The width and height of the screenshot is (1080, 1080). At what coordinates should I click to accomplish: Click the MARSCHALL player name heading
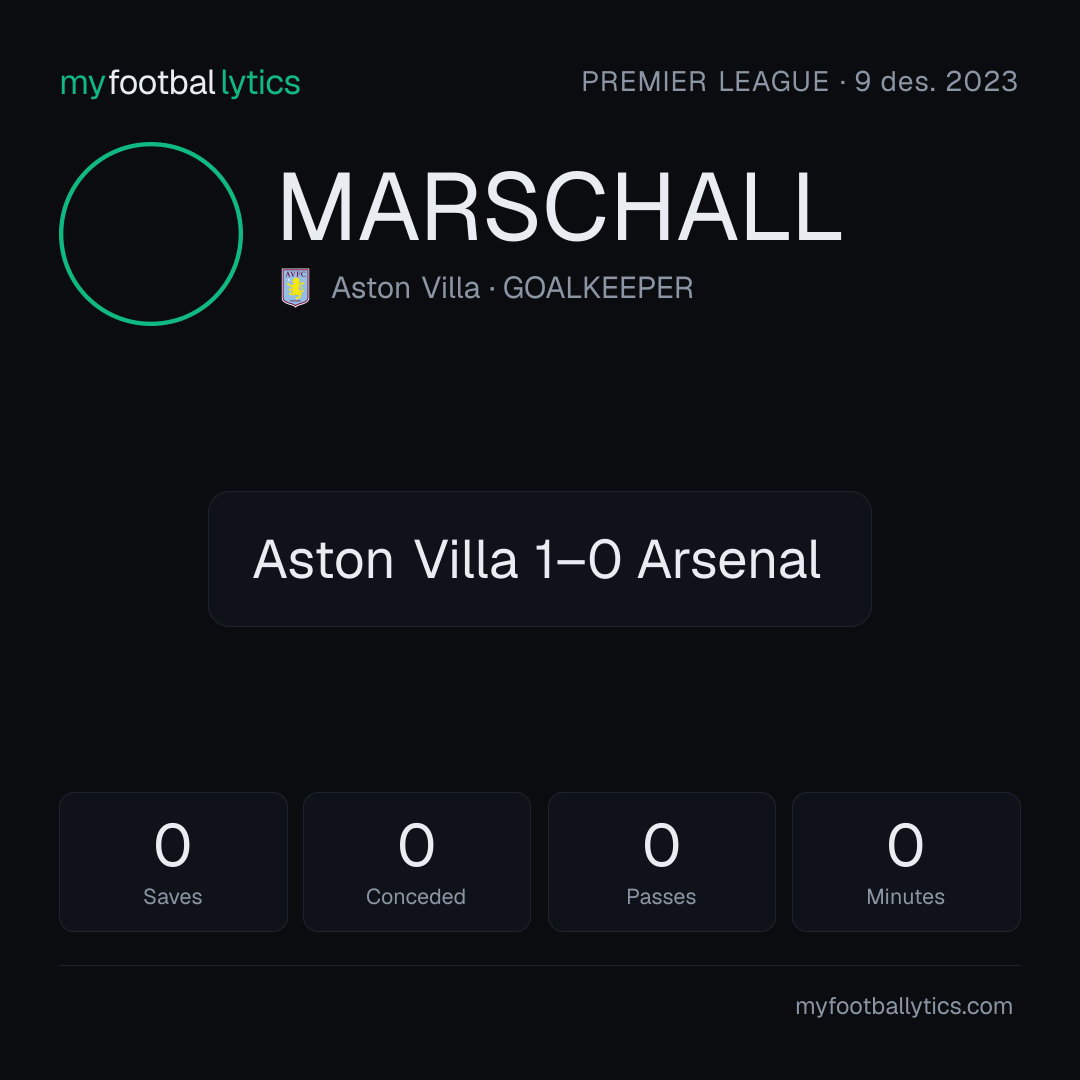click(x=560, y=207)
